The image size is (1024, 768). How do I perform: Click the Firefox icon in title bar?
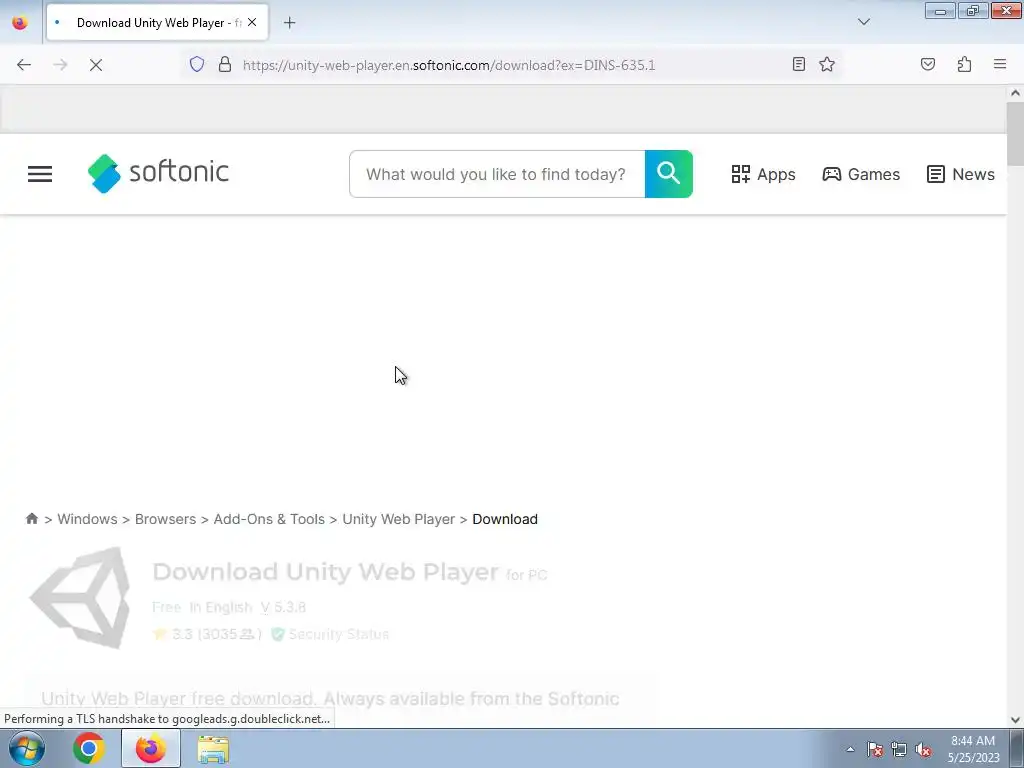pos(20,22)
